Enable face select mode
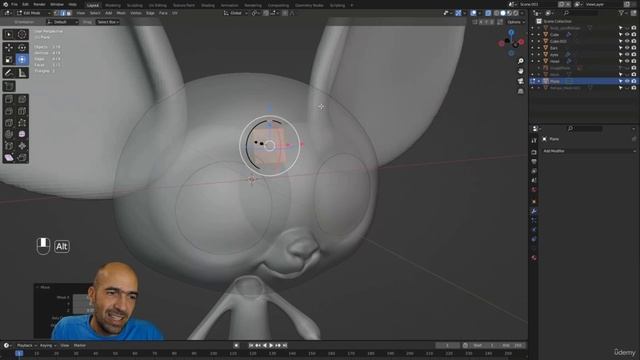The width and height of the screenshot is (640, 360). 69,13
